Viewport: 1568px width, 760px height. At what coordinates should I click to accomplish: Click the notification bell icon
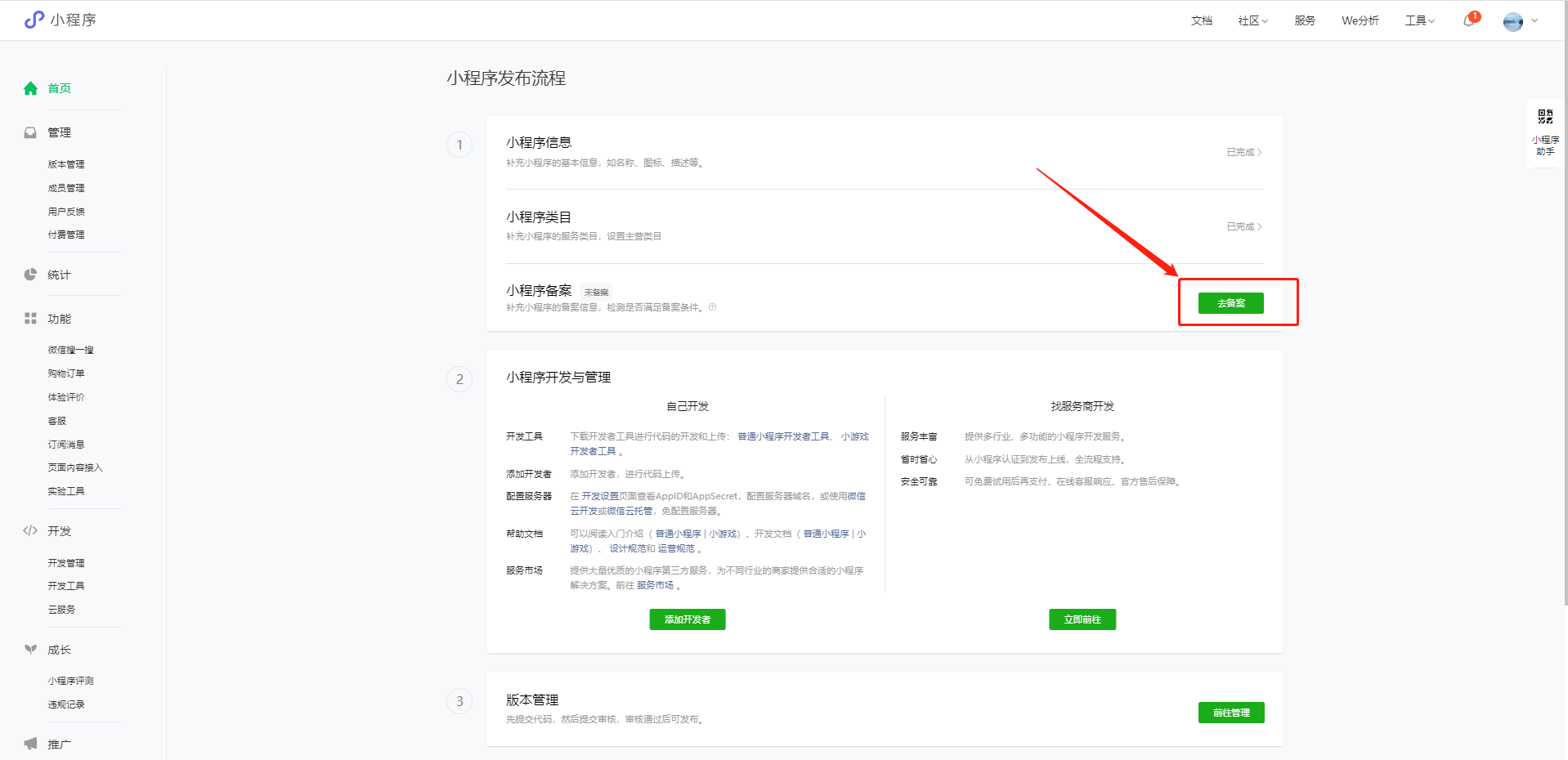tap(1469, 21)
